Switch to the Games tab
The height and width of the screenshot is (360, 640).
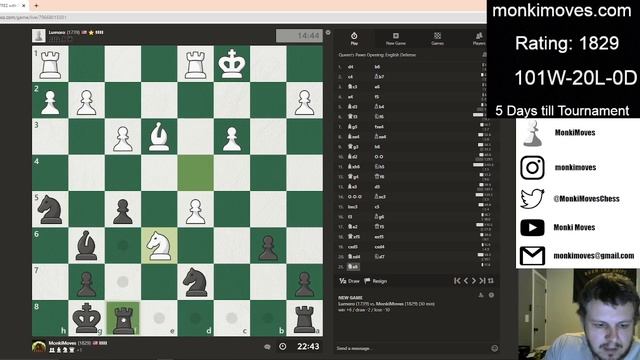pyautogui.click(x=437, y=38)
